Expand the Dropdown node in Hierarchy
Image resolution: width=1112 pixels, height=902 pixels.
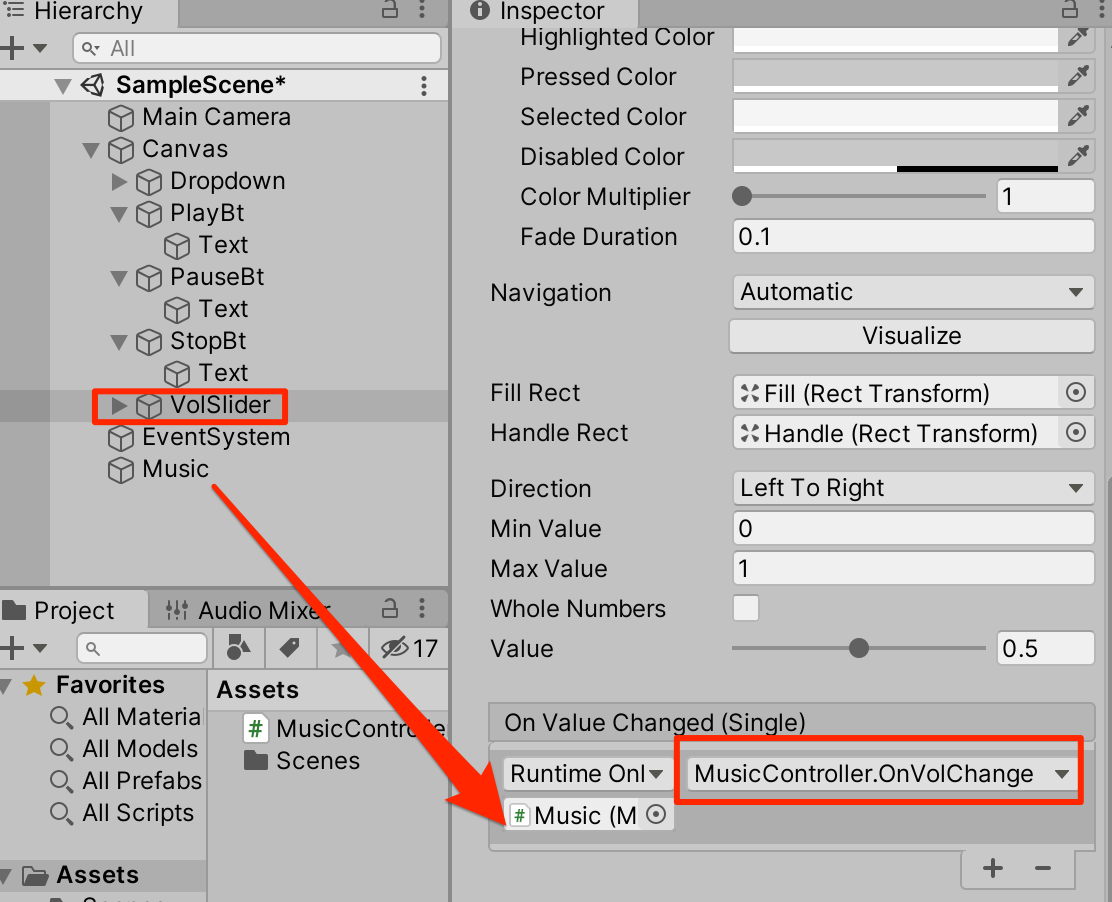[118, 181]
